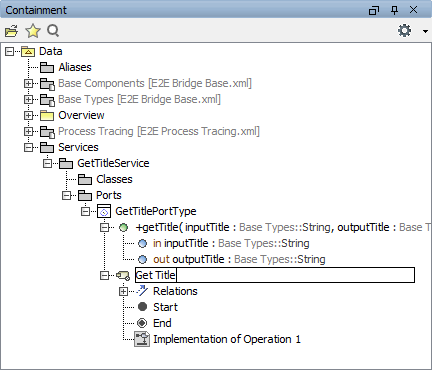Collapse the GetTitleService node

pyautogui.click(x=48, y=163)
